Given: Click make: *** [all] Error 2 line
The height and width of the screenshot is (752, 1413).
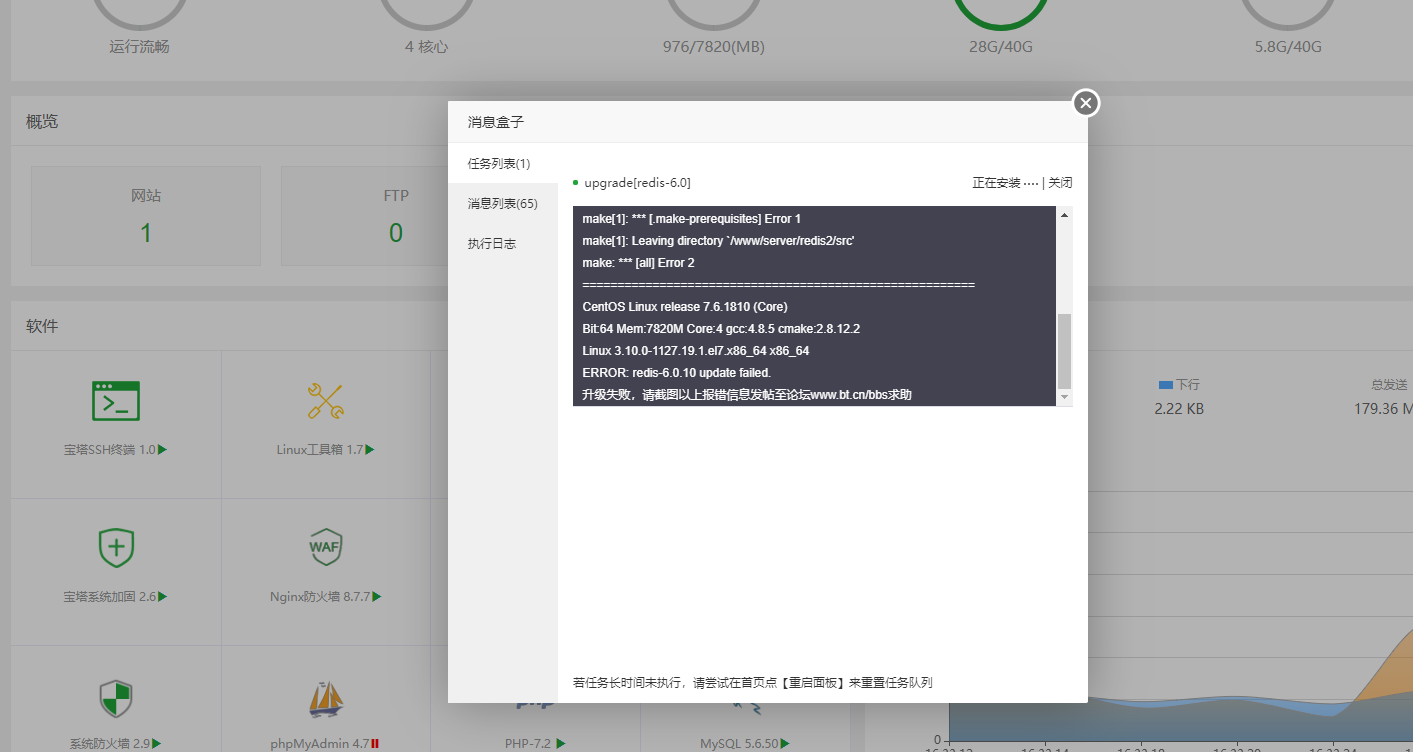Looking at the screenshot, I should (x=638, y=263).
